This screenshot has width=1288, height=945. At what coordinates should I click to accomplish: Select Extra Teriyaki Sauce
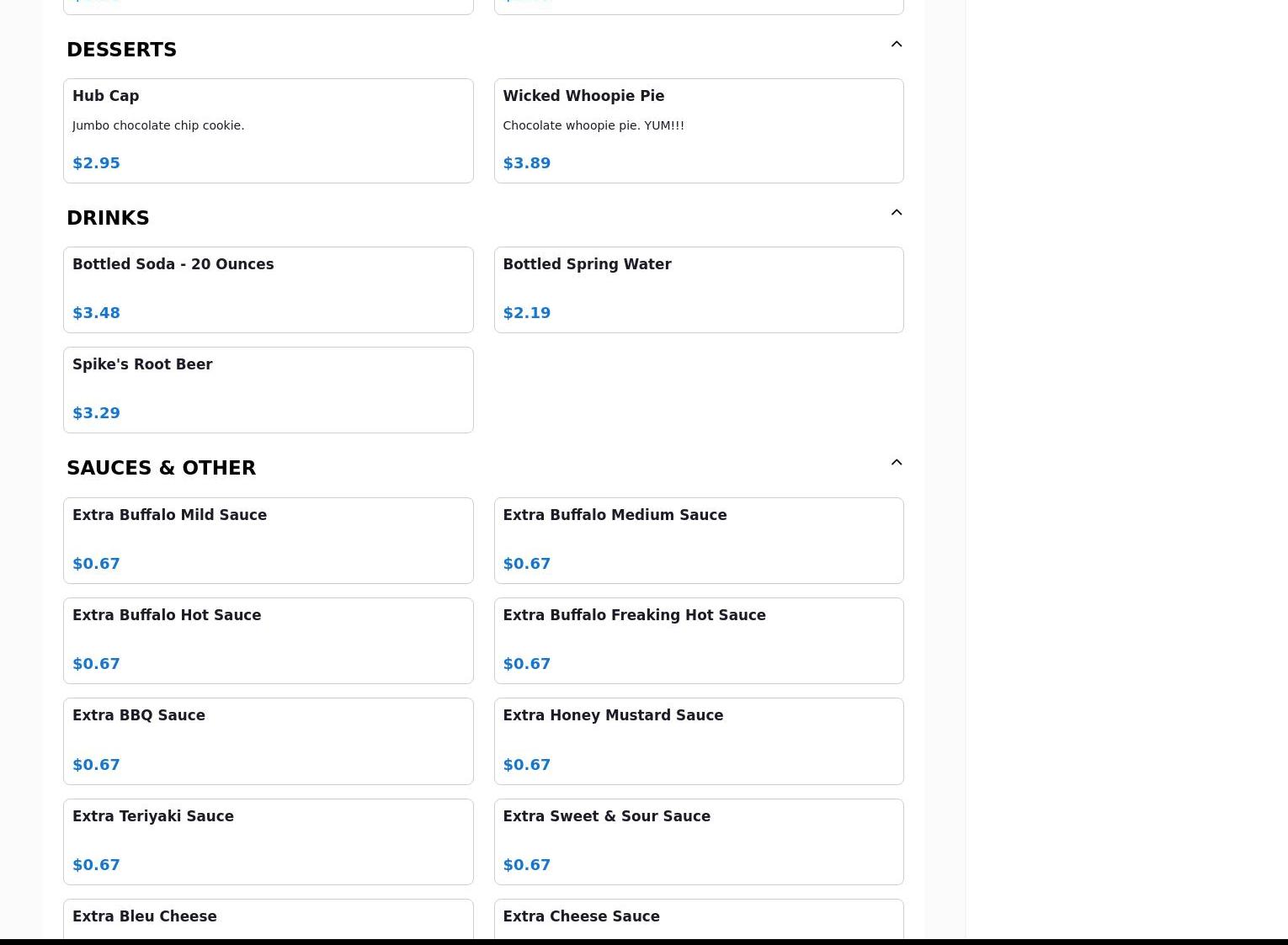point(268,841)
